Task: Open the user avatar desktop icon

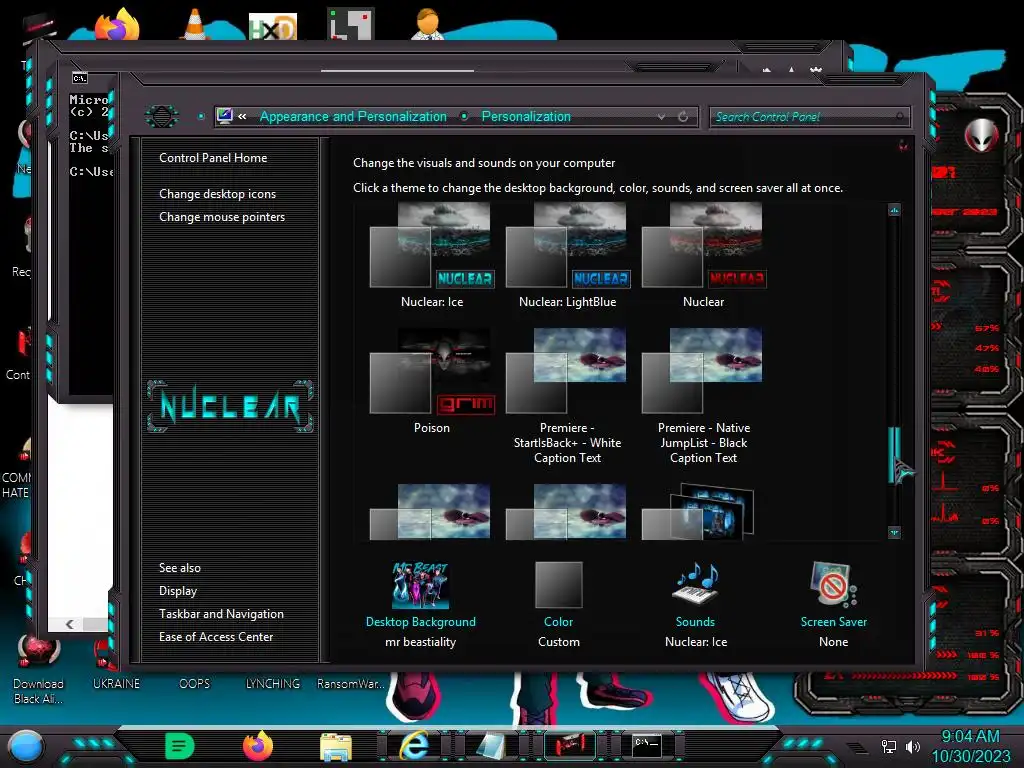Action: coord(427,24)
